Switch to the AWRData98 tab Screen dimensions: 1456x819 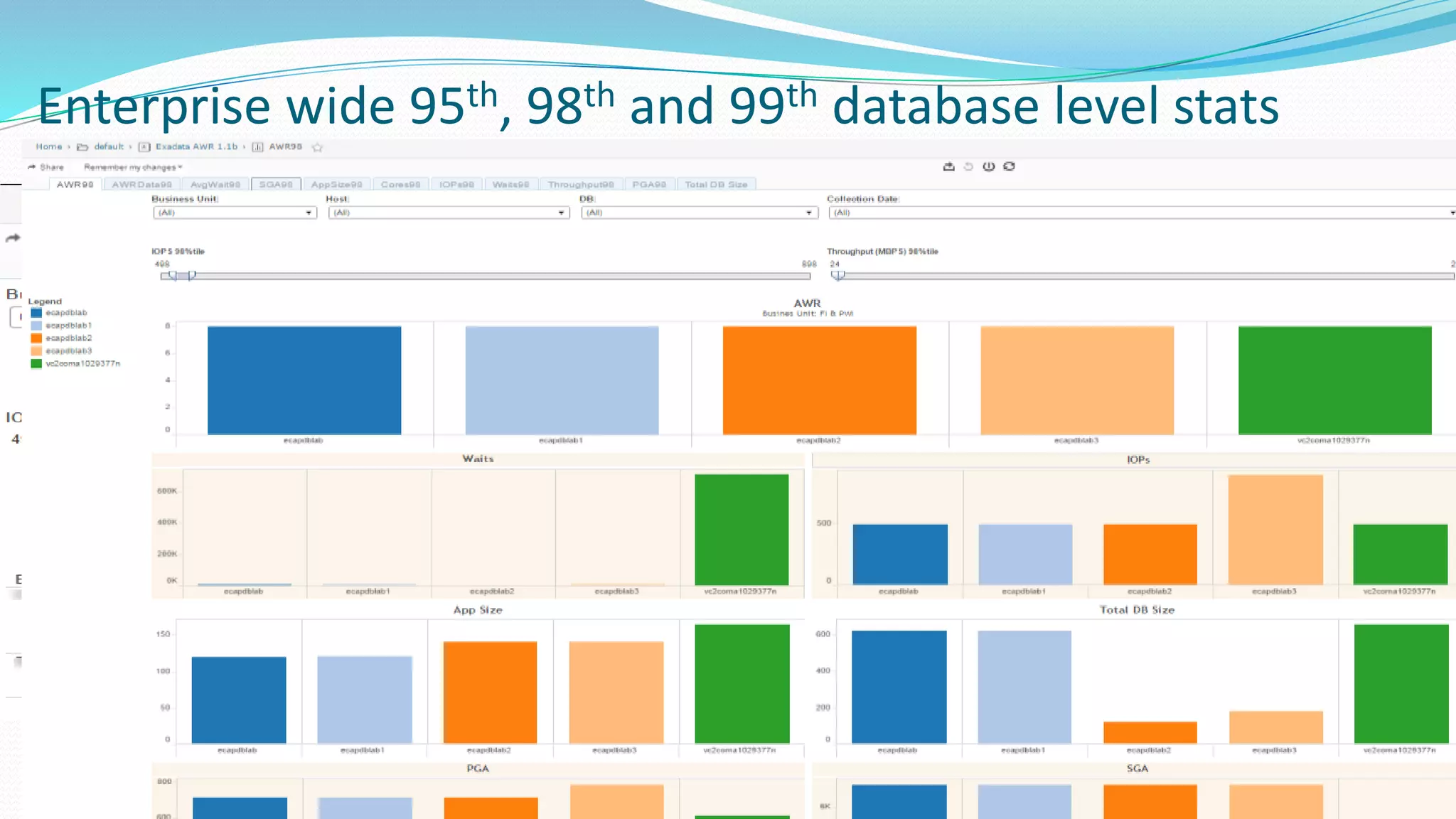[x=141, y=184]
